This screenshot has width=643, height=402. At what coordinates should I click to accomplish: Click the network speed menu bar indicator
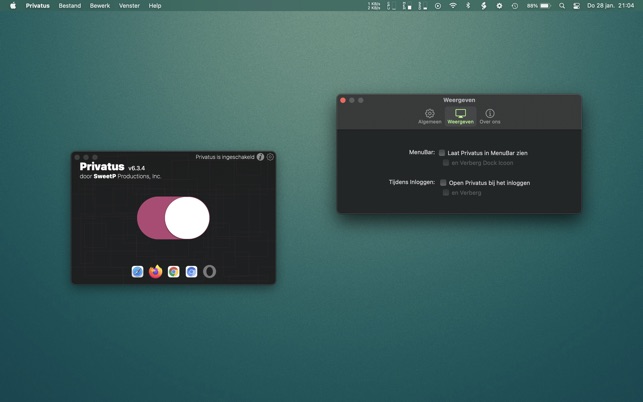tap(374, 6)
